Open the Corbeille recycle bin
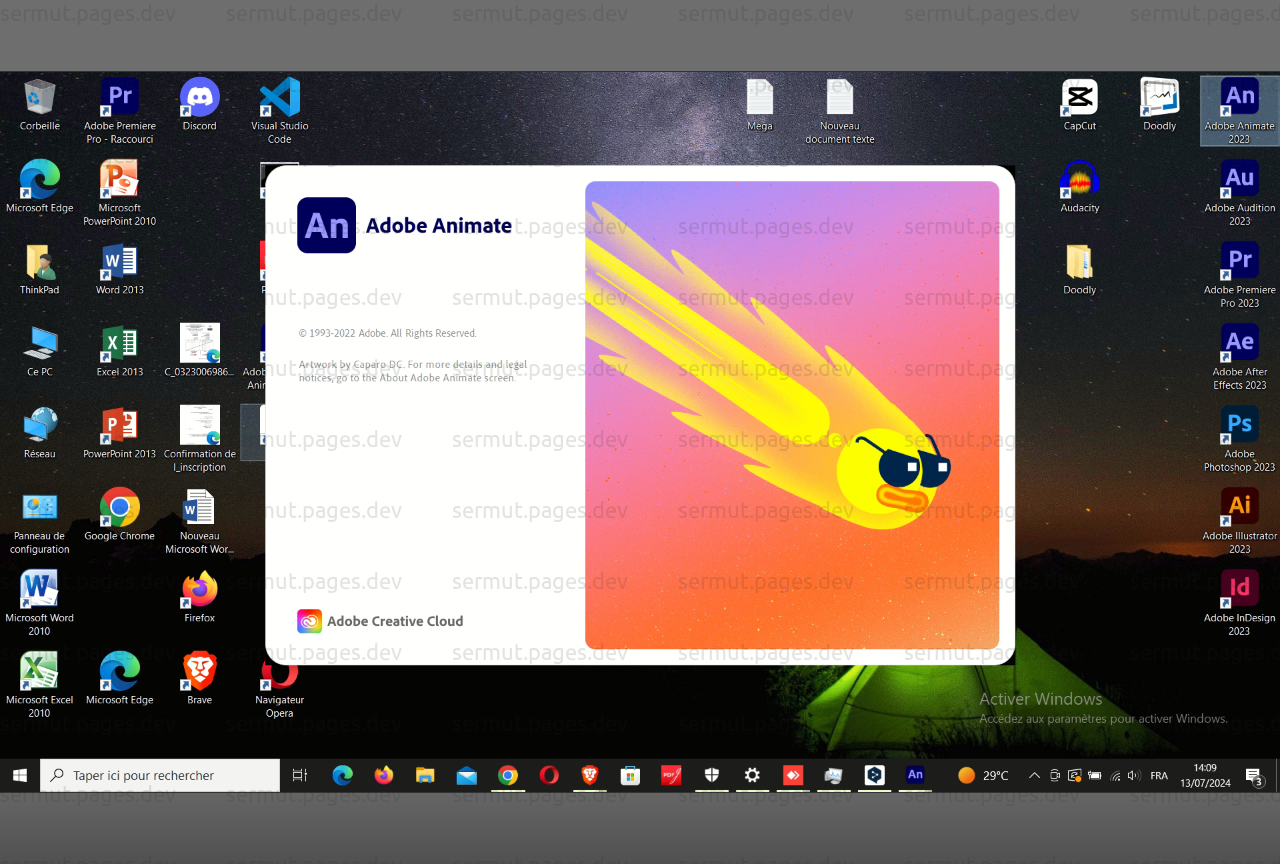This screenshot has height=864, width=1280. click(39, 95)
